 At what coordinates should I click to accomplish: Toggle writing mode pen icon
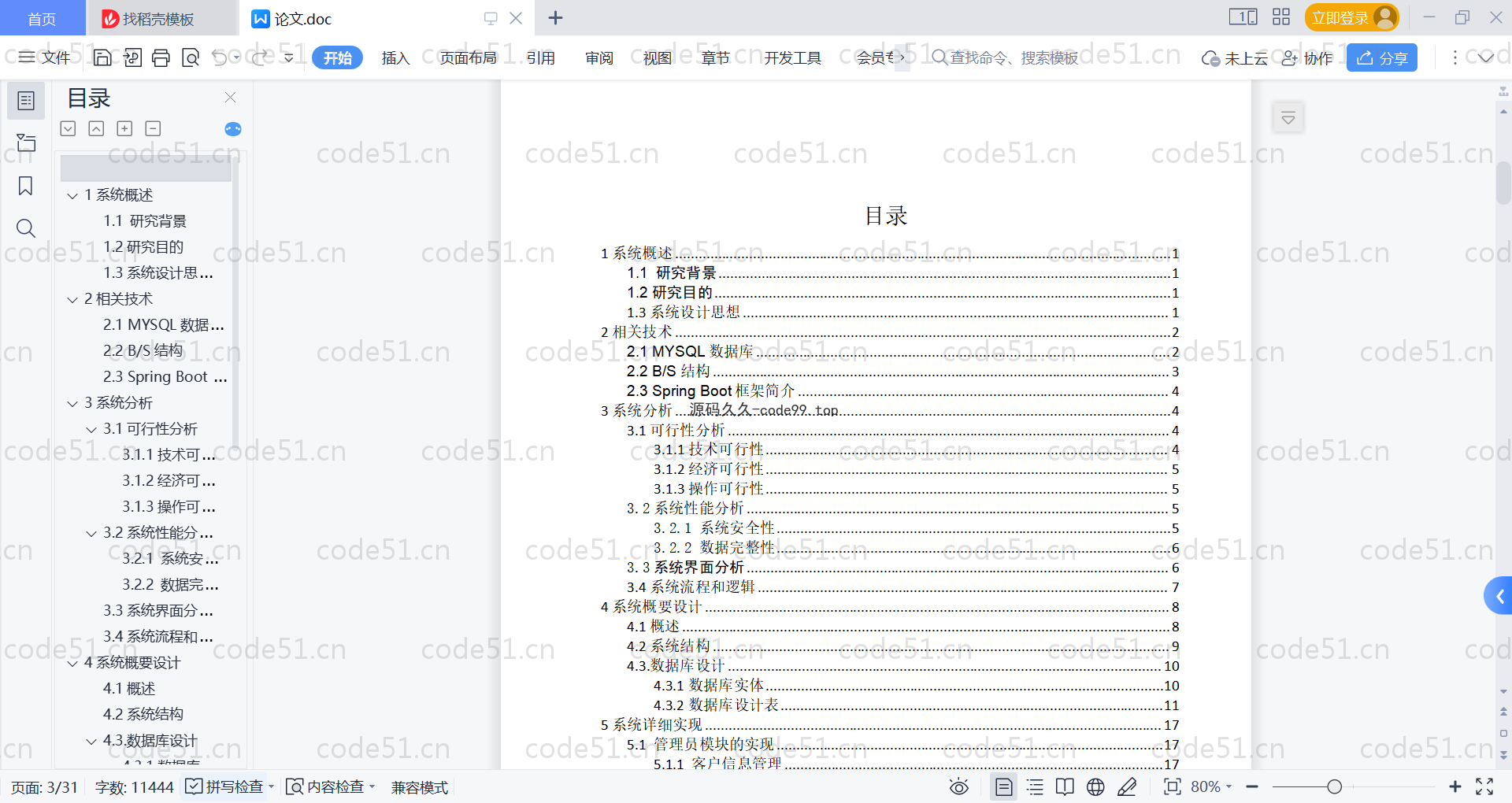click(1127, 786)
